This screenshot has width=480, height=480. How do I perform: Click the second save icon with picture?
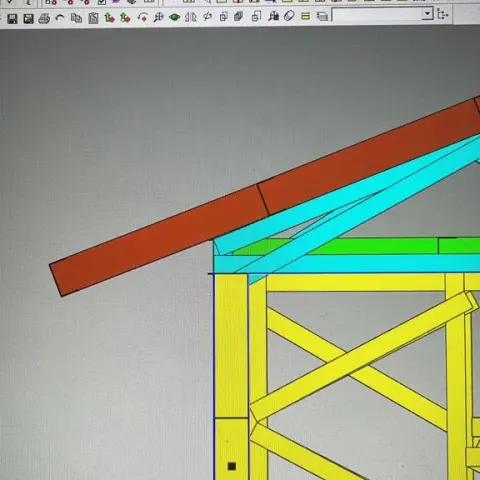tap(29, 18)
